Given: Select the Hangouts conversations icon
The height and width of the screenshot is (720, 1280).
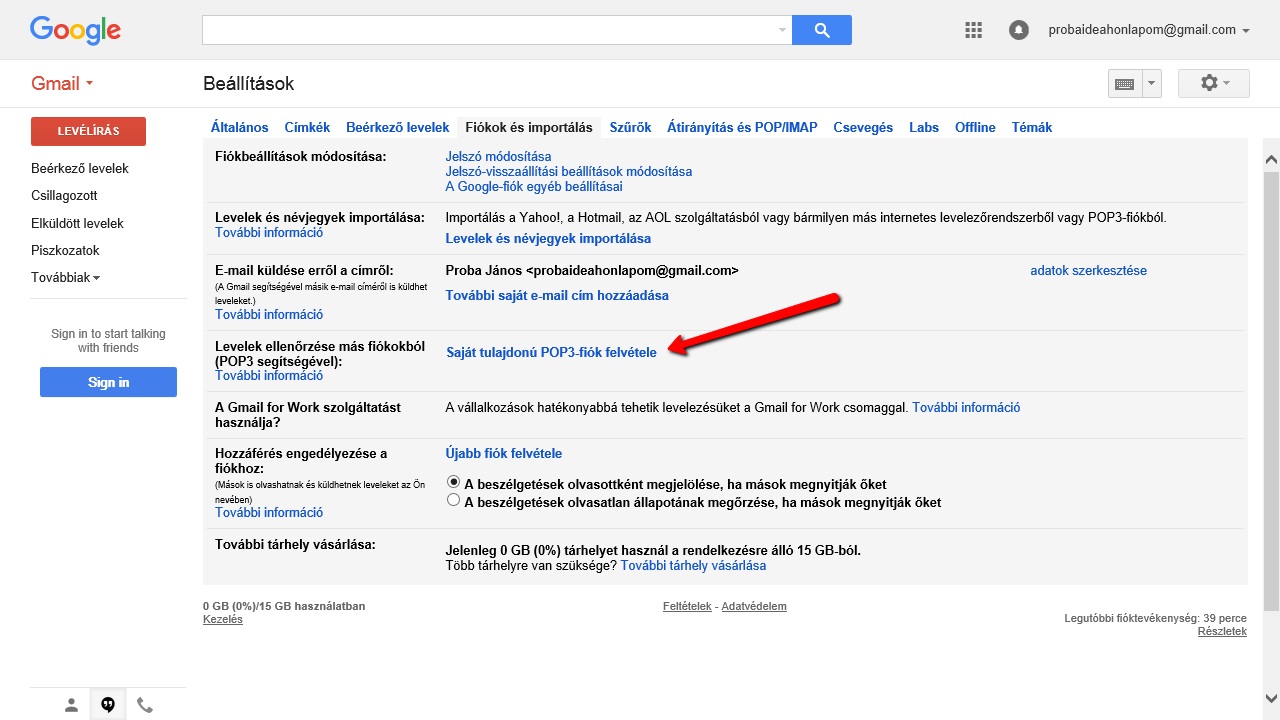Looking at the screenshot, I should [x=108, y=705].
